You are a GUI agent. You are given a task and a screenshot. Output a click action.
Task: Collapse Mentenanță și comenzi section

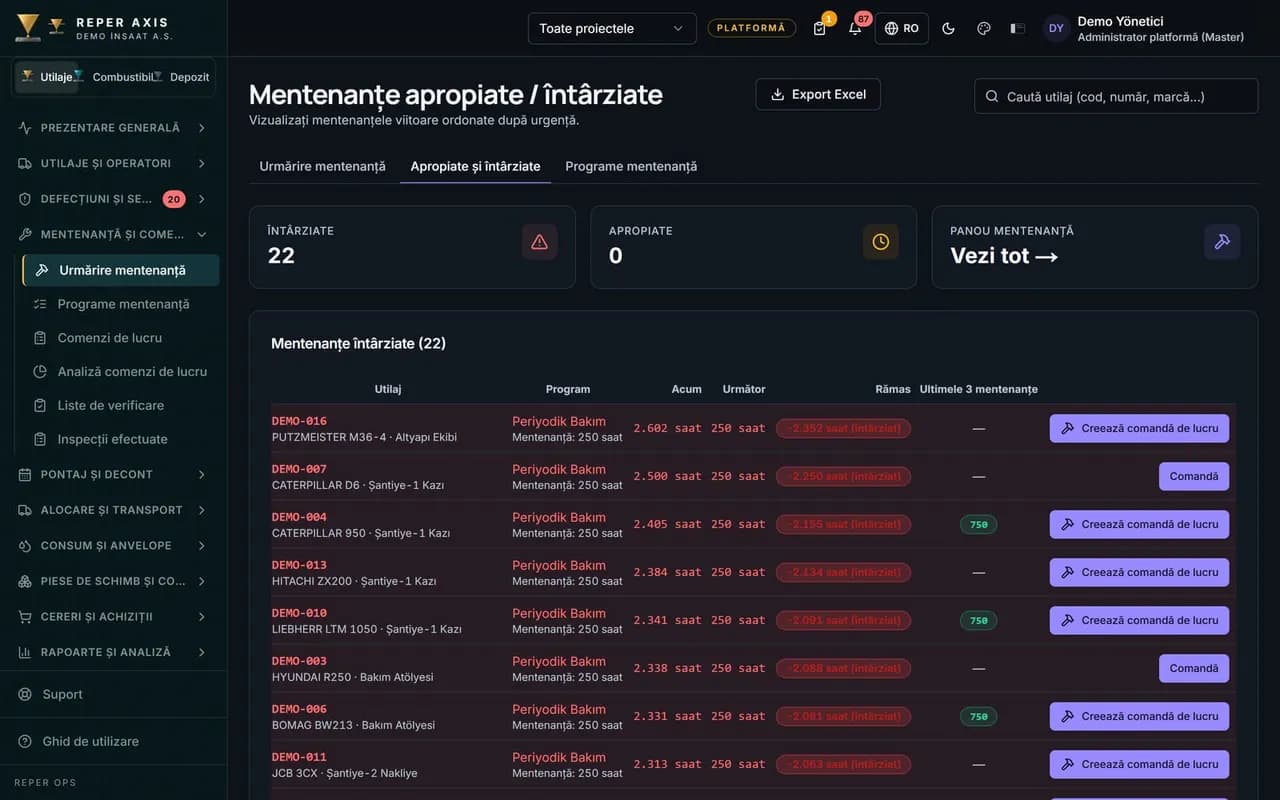click(x=113, y=234)
